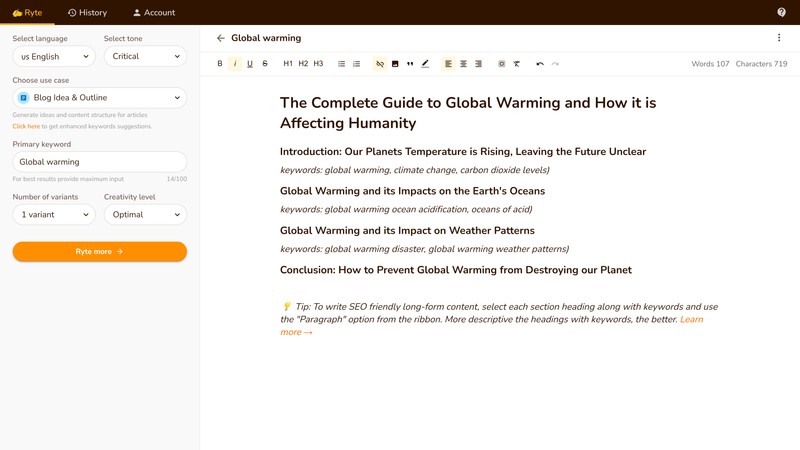Click the highlight pen icon

coord(425,64)
